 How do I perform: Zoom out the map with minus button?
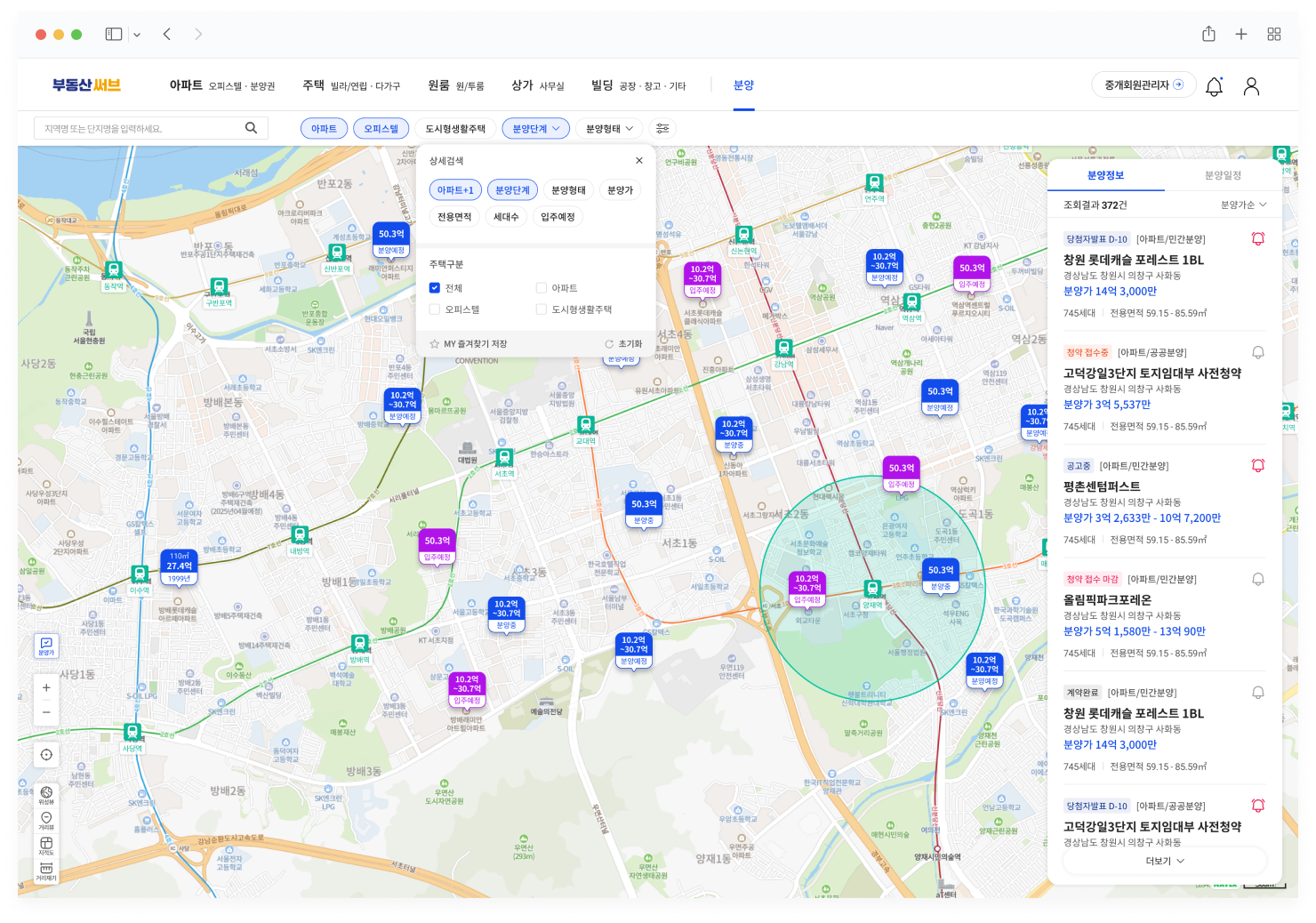coord(46,712)
